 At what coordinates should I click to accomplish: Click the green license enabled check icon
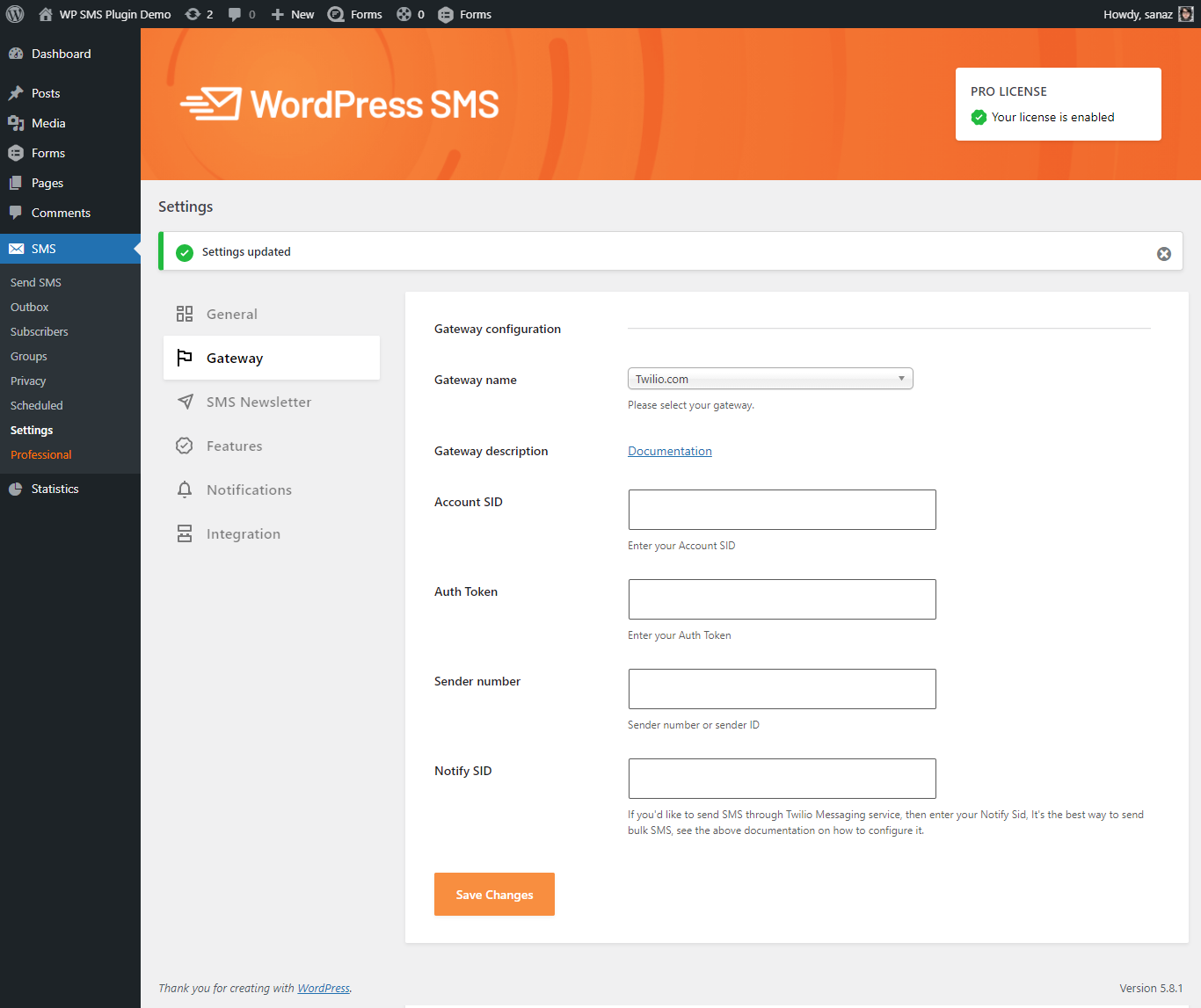[979, 117]
